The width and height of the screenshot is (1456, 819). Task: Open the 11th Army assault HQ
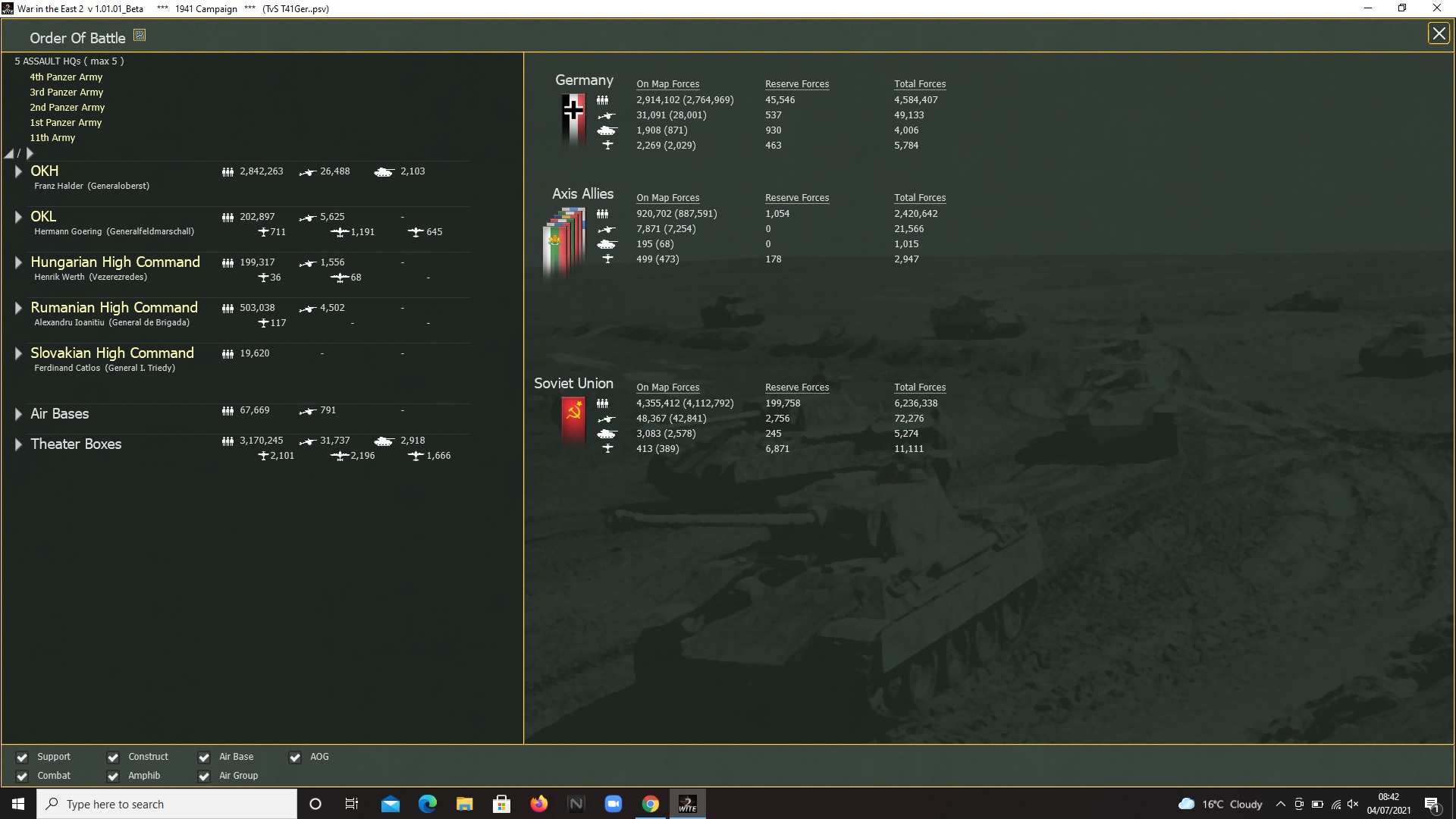coord(52,138)
